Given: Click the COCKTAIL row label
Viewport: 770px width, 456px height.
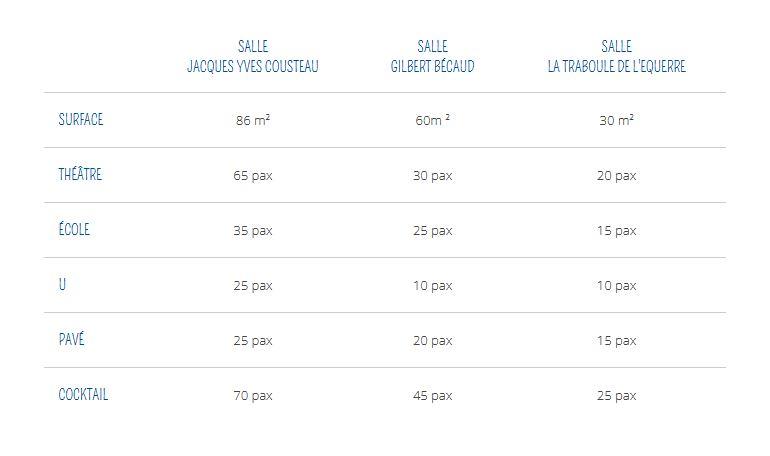Looking at the screenshot, I should click(83, 394).
